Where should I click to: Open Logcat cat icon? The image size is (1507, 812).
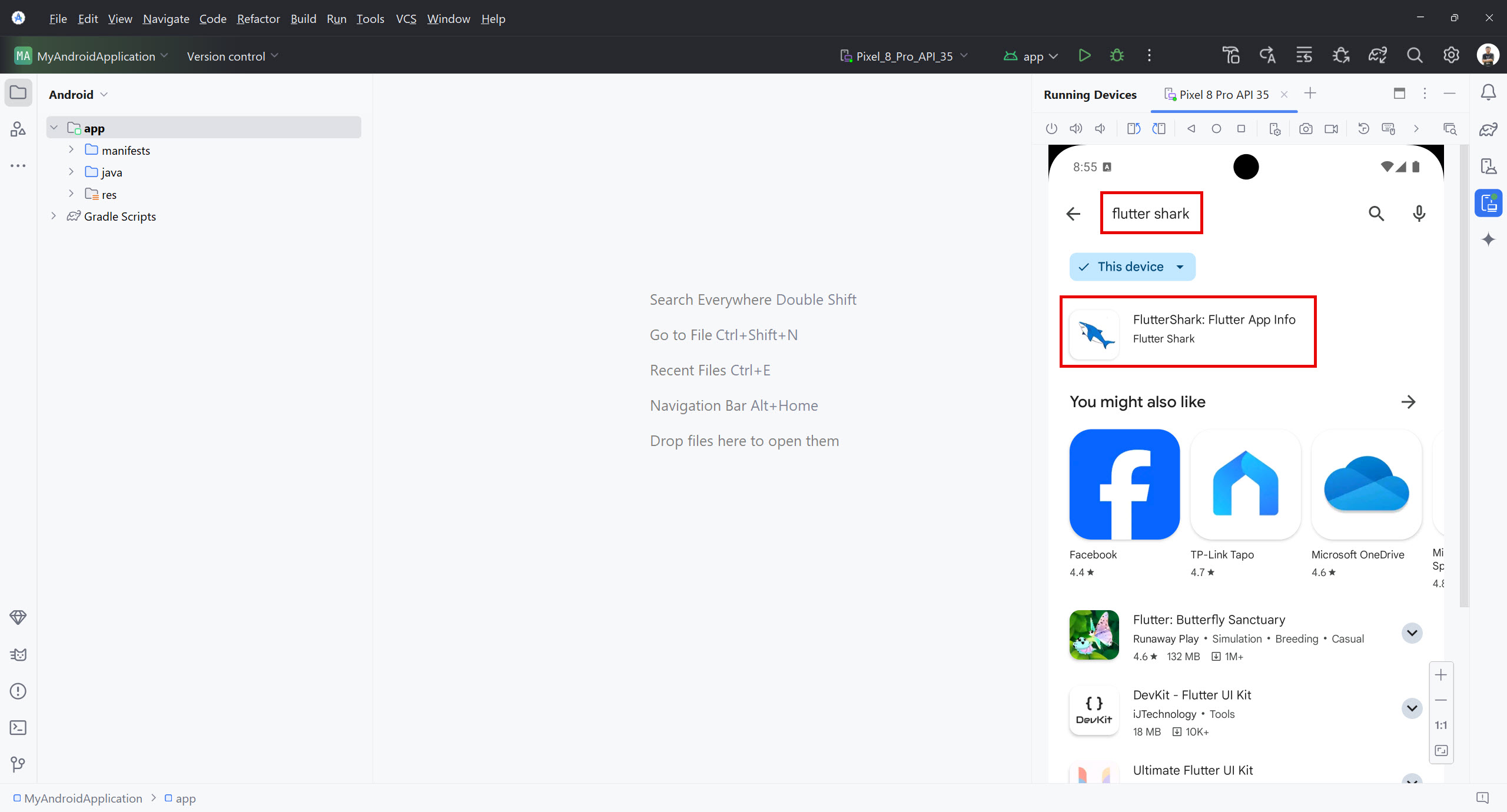coord(18,654)
